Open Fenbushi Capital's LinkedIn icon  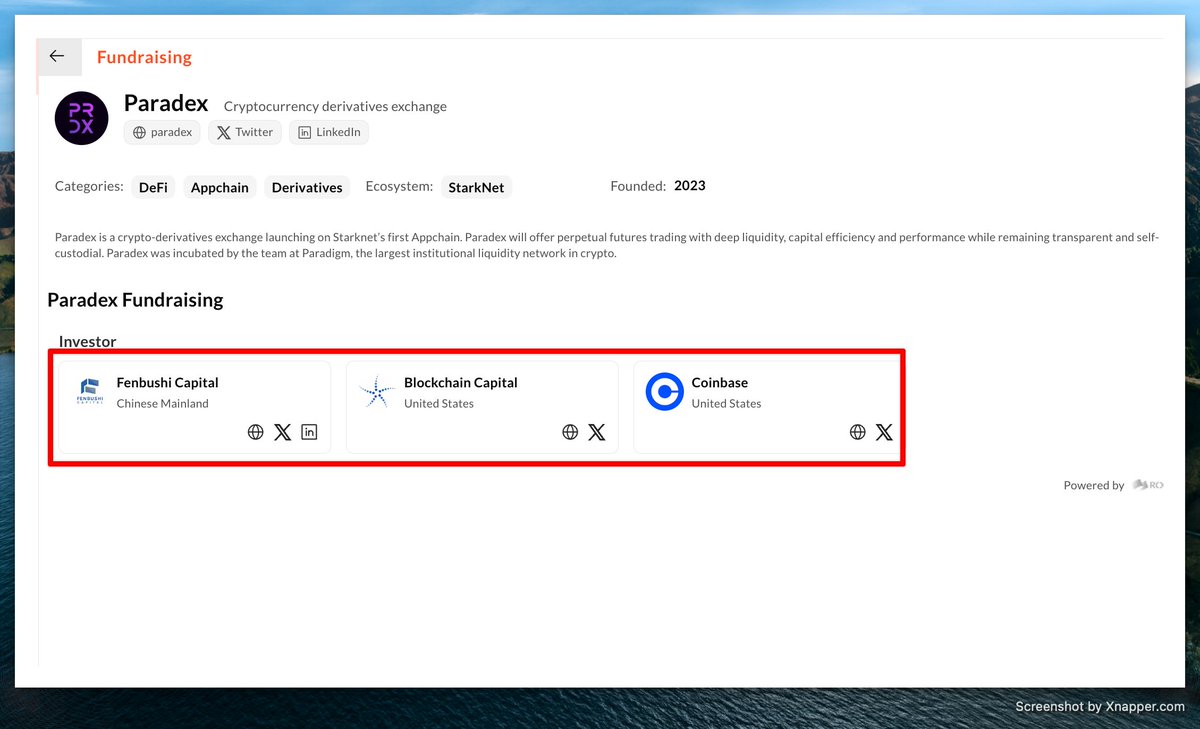tap(309, 431)
